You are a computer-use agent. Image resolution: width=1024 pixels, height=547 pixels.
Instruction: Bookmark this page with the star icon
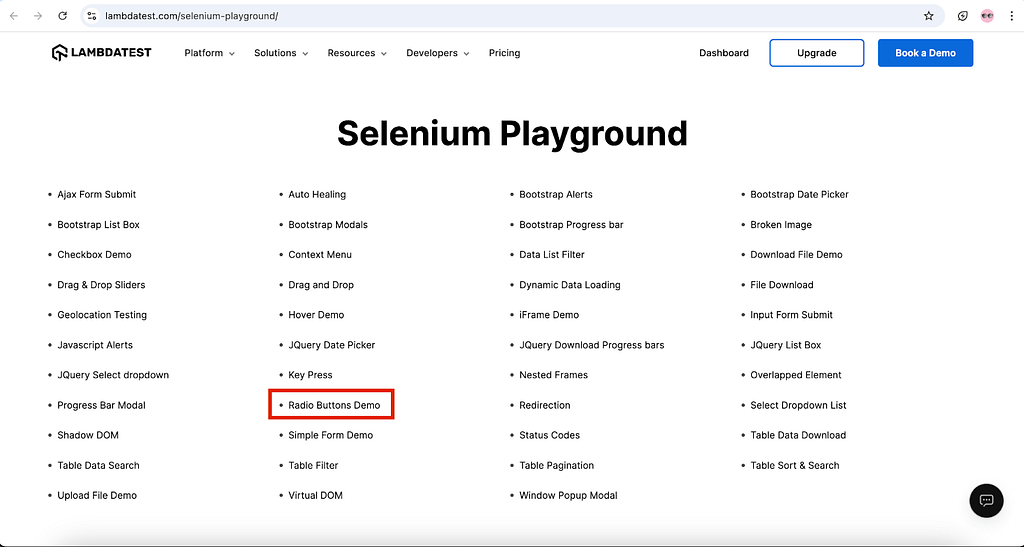[929, 16]
